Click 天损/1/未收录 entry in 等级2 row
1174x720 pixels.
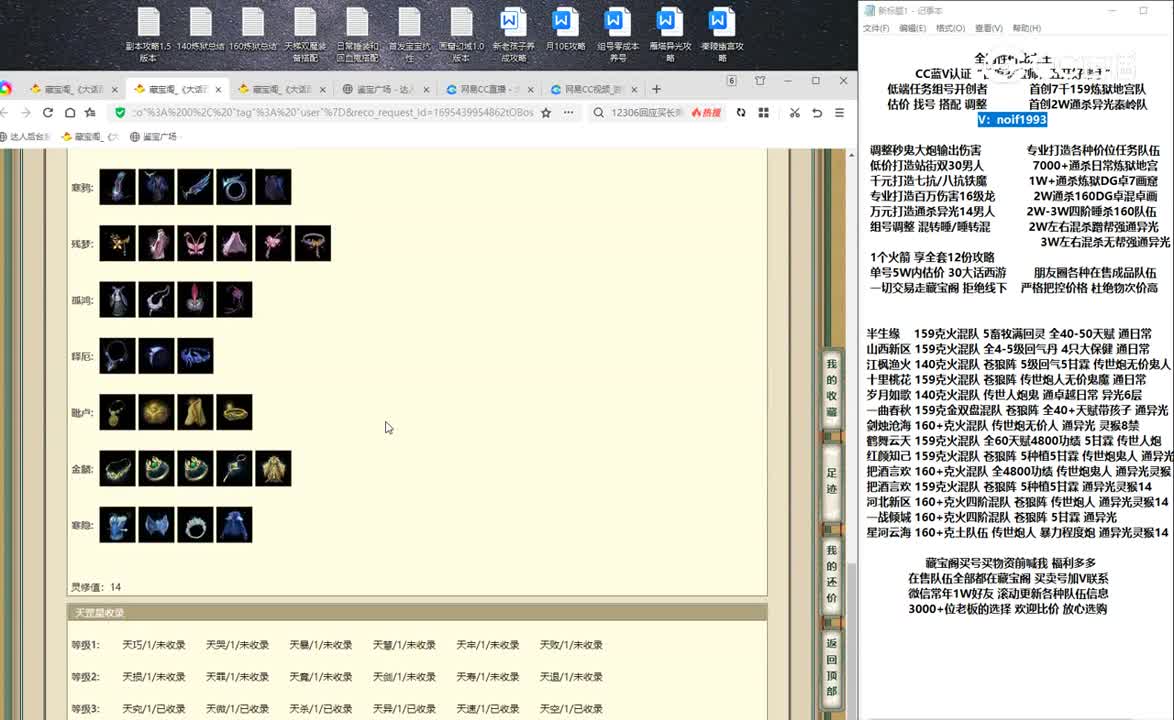[x=153, y=677]
